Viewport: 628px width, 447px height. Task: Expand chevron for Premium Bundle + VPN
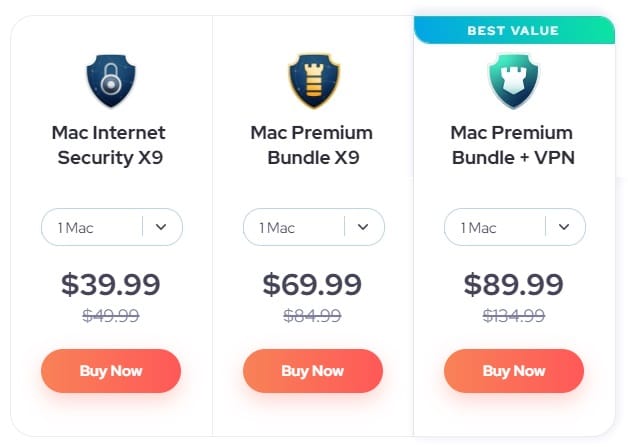pyautogui.click(x=564, y=227)
